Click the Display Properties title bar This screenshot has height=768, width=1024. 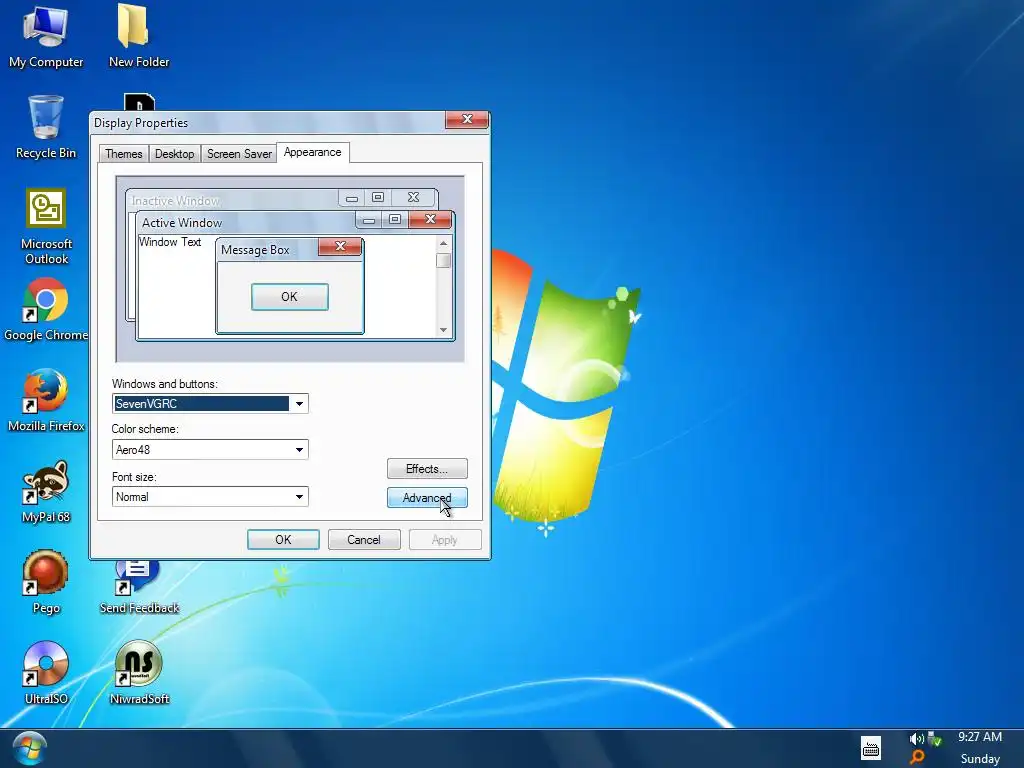pos(268,123)
